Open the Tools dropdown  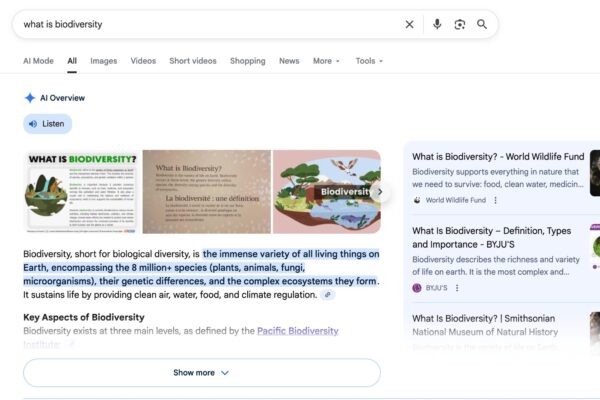pos(369,61)
